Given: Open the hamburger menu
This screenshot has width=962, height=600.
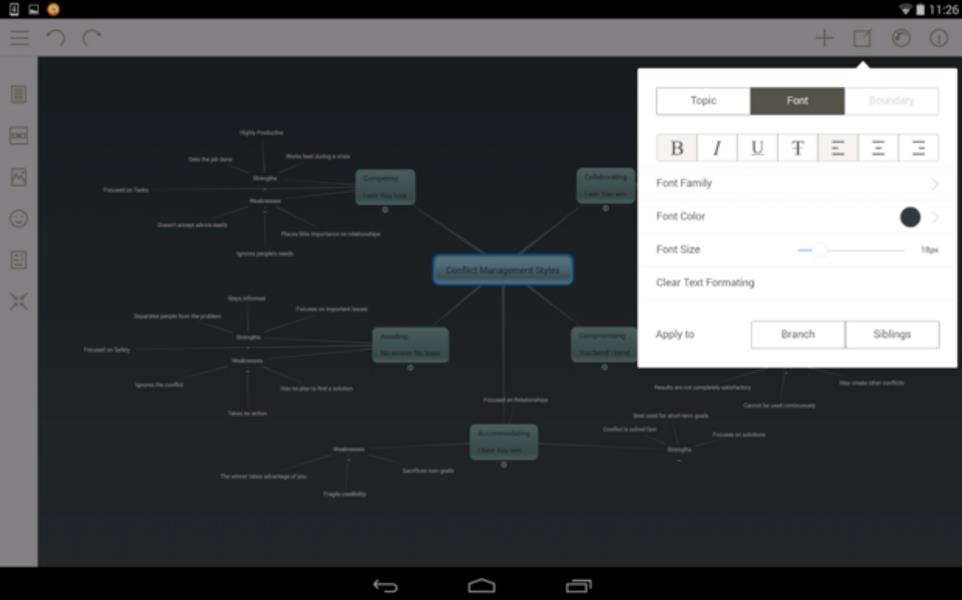Looking at the screenshot, I should tap(20, 38).
